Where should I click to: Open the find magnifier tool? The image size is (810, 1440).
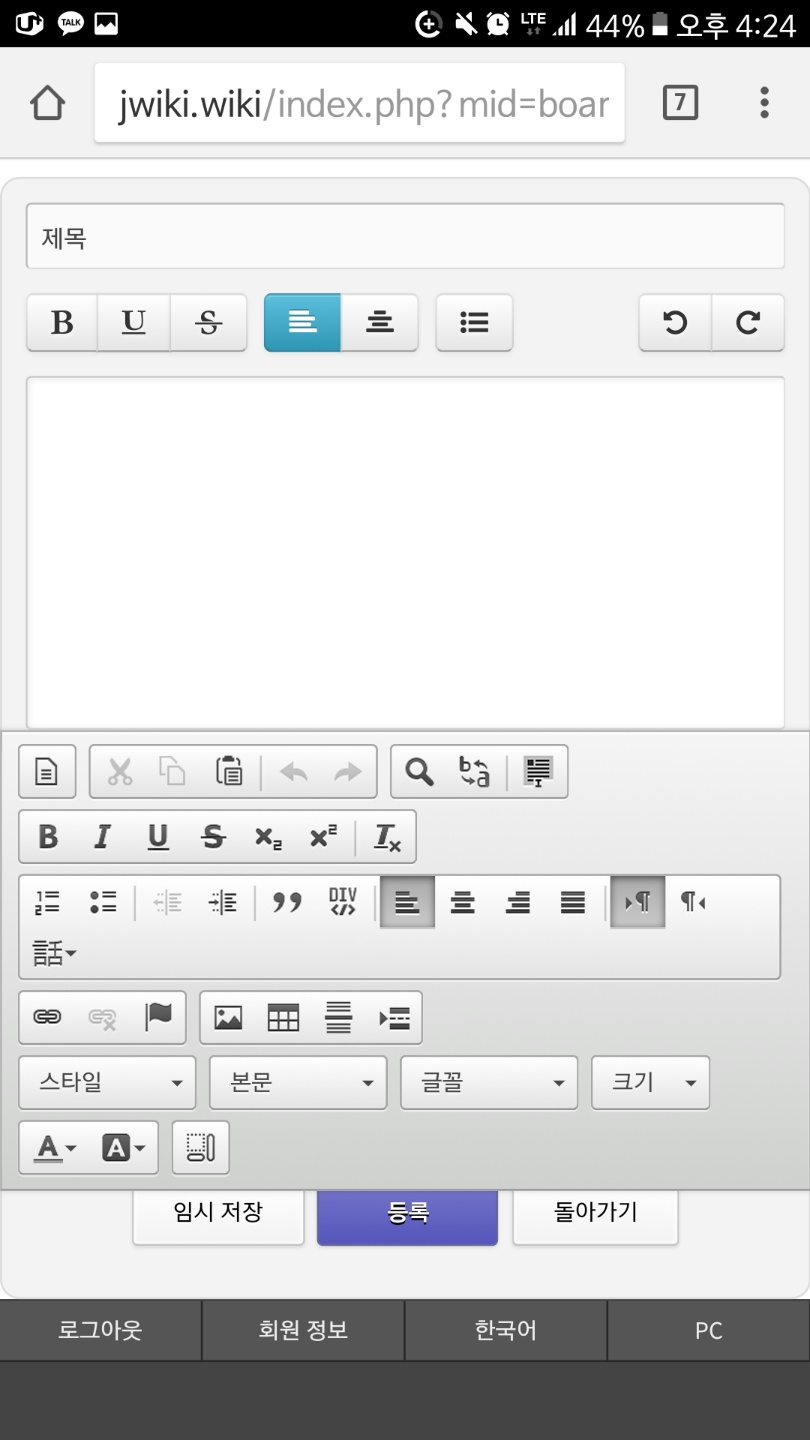(x=419, y=772)
